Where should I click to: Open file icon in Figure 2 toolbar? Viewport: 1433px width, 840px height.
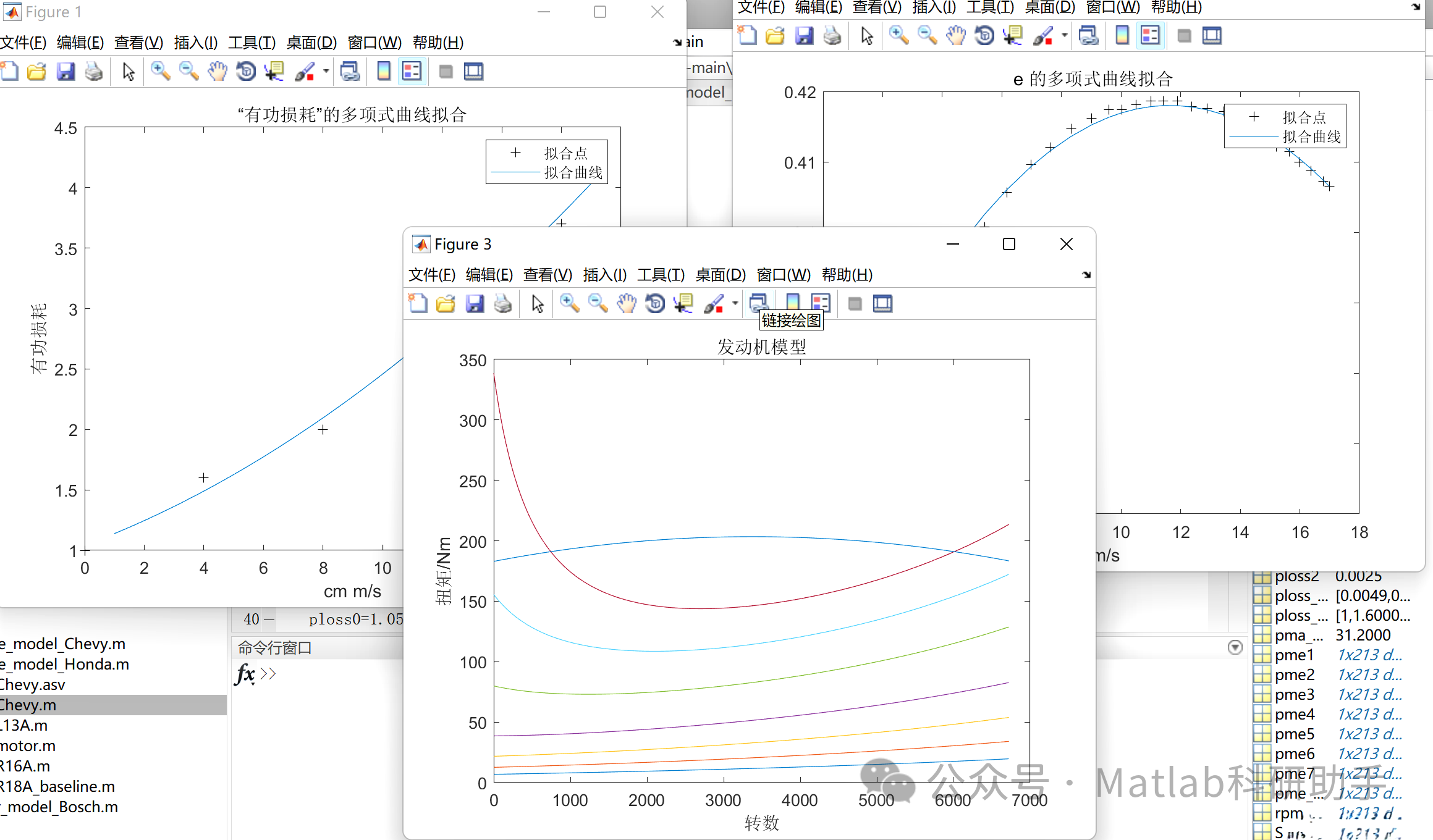775,36
